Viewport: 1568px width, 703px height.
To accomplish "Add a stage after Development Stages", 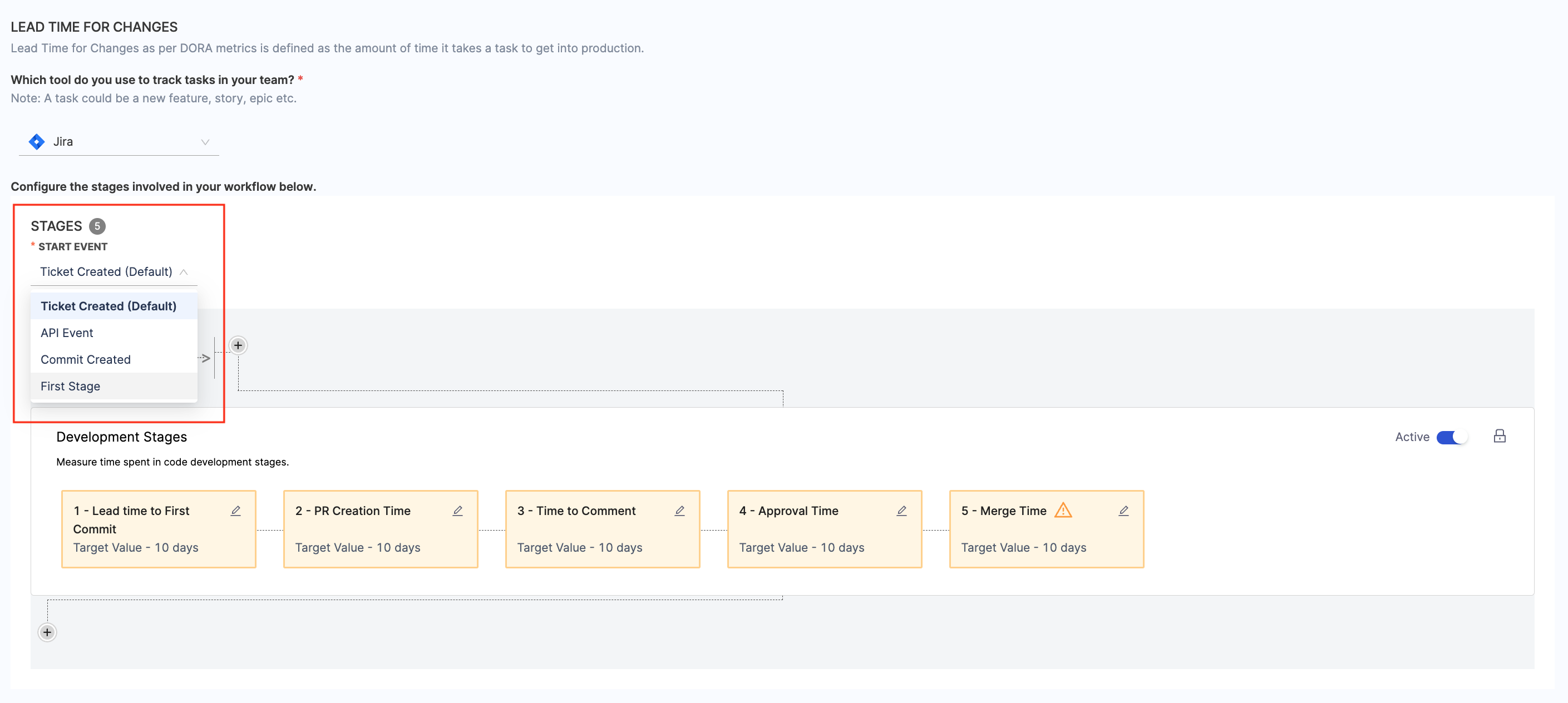I will (x=47, y=632).
